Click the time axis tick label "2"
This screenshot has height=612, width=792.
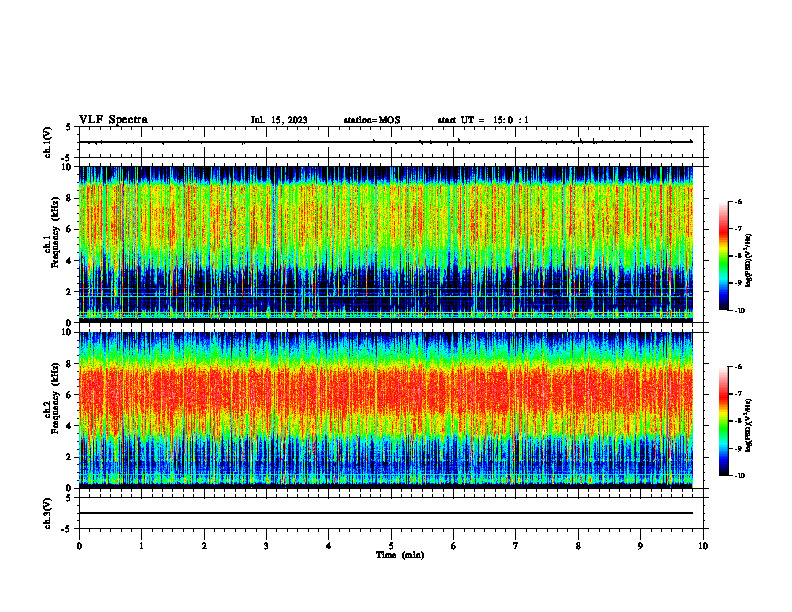(204, 546)
